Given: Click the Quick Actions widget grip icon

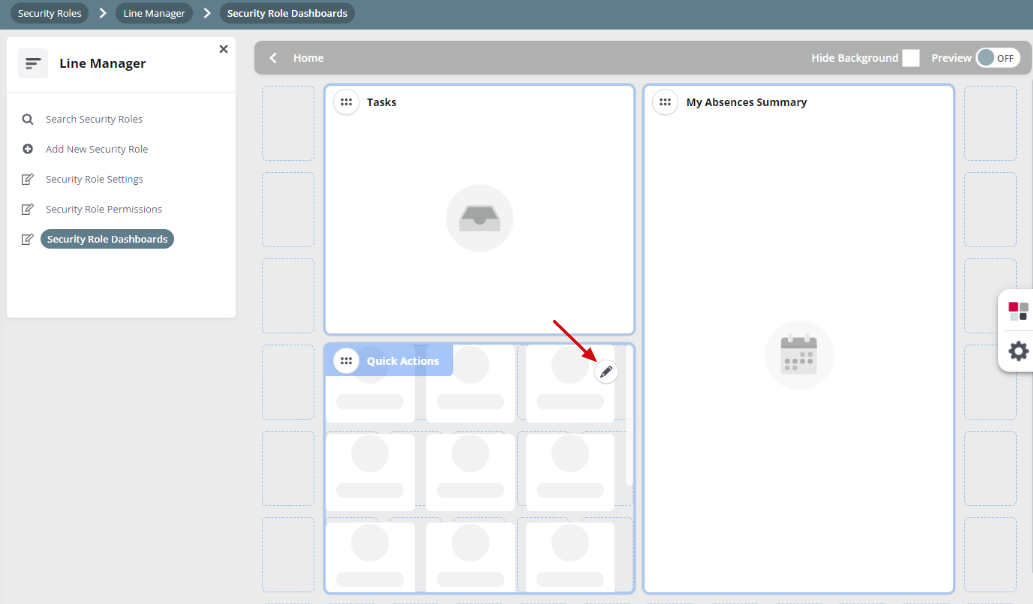Looking at the screenshot, I should (346, 361).
